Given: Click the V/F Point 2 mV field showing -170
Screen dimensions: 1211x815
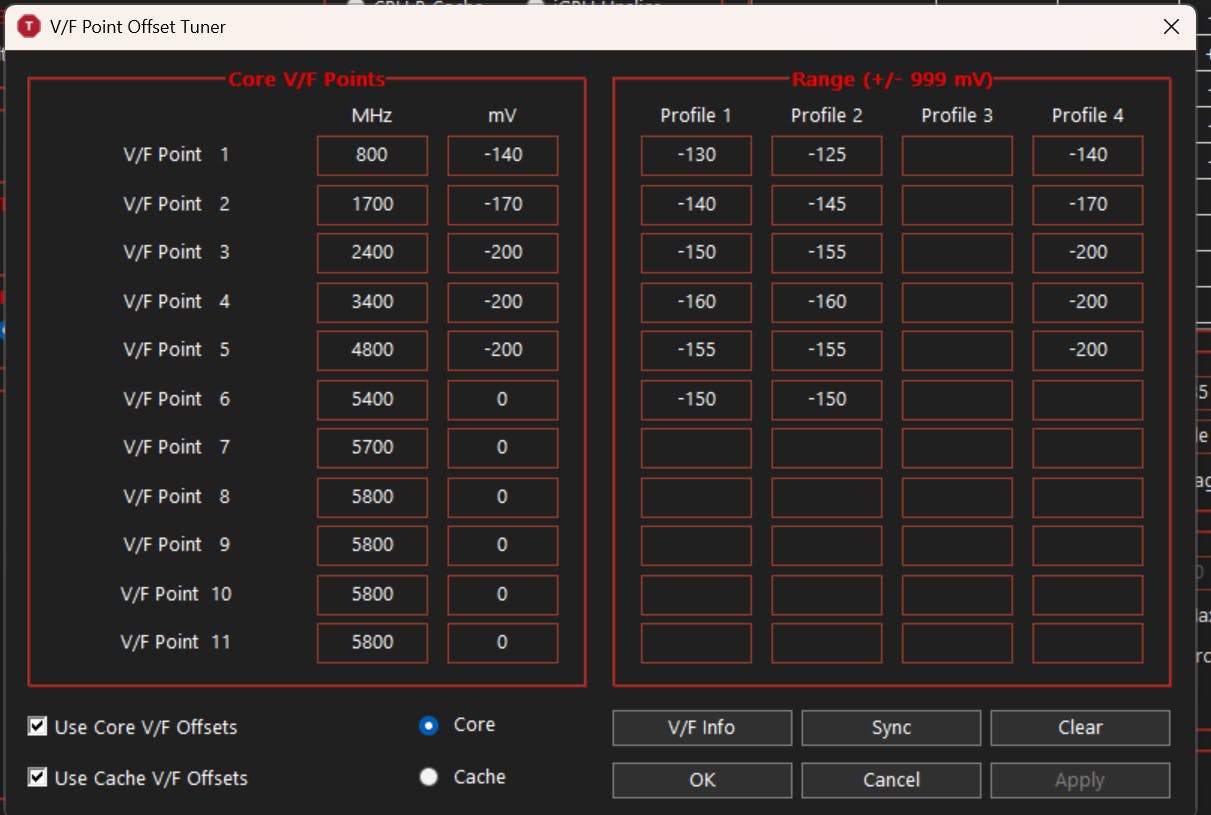Looking at the screenshot, I should click(x=502, y=204).
